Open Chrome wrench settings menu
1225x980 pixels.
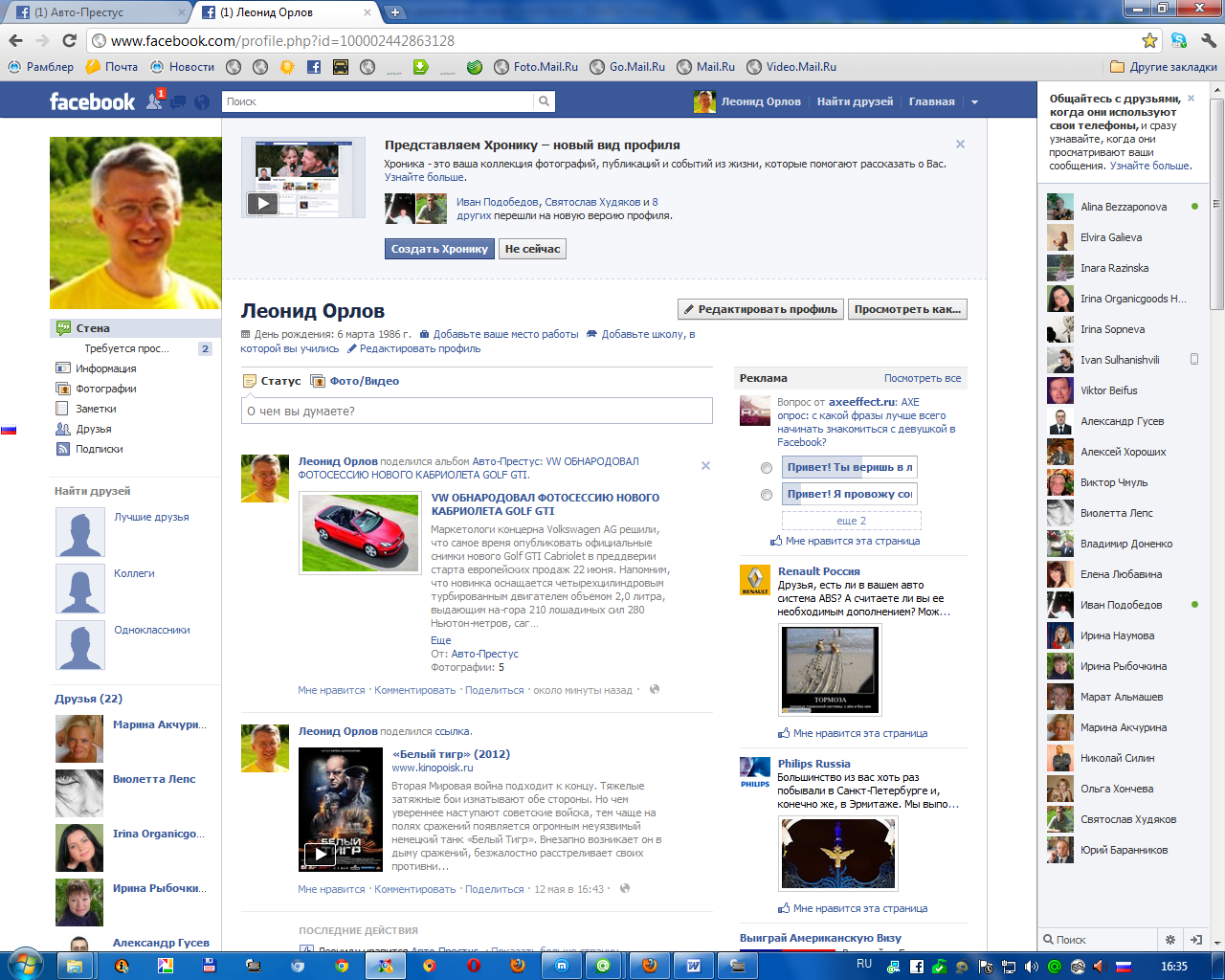click(x=1208, y=40)
